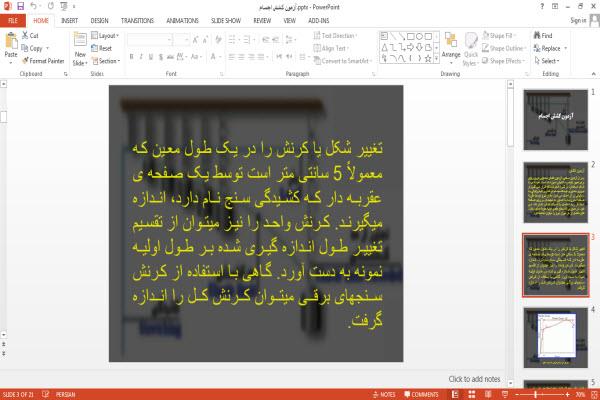Start Slide Show from status bar

click(505, 394)
